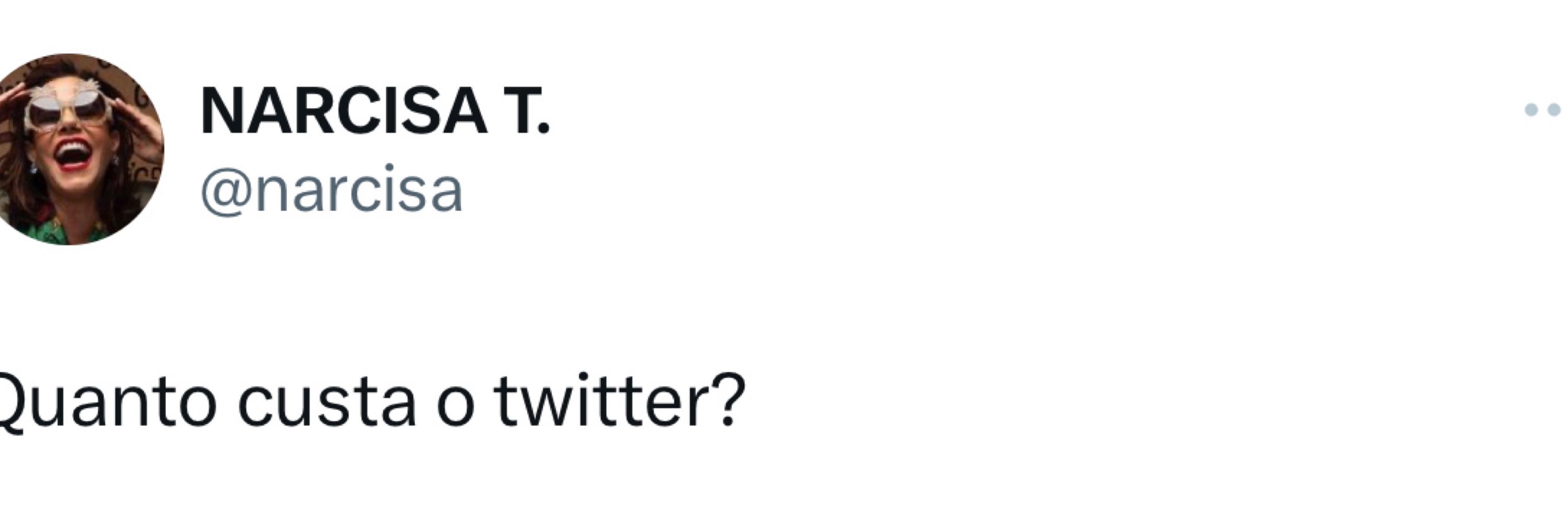Image resolution: width=1568 pixels, height=523 pixels.
Task: Click the bold 'NARCISA' name text
Action: [344, 111]
